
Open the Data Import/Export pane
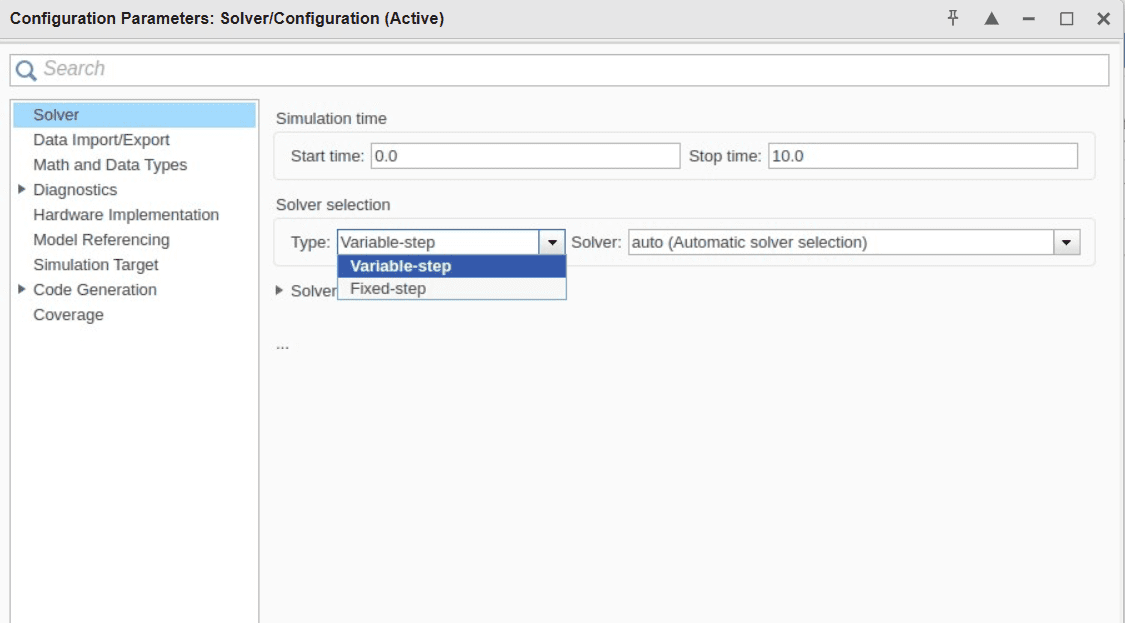[101, 140]
